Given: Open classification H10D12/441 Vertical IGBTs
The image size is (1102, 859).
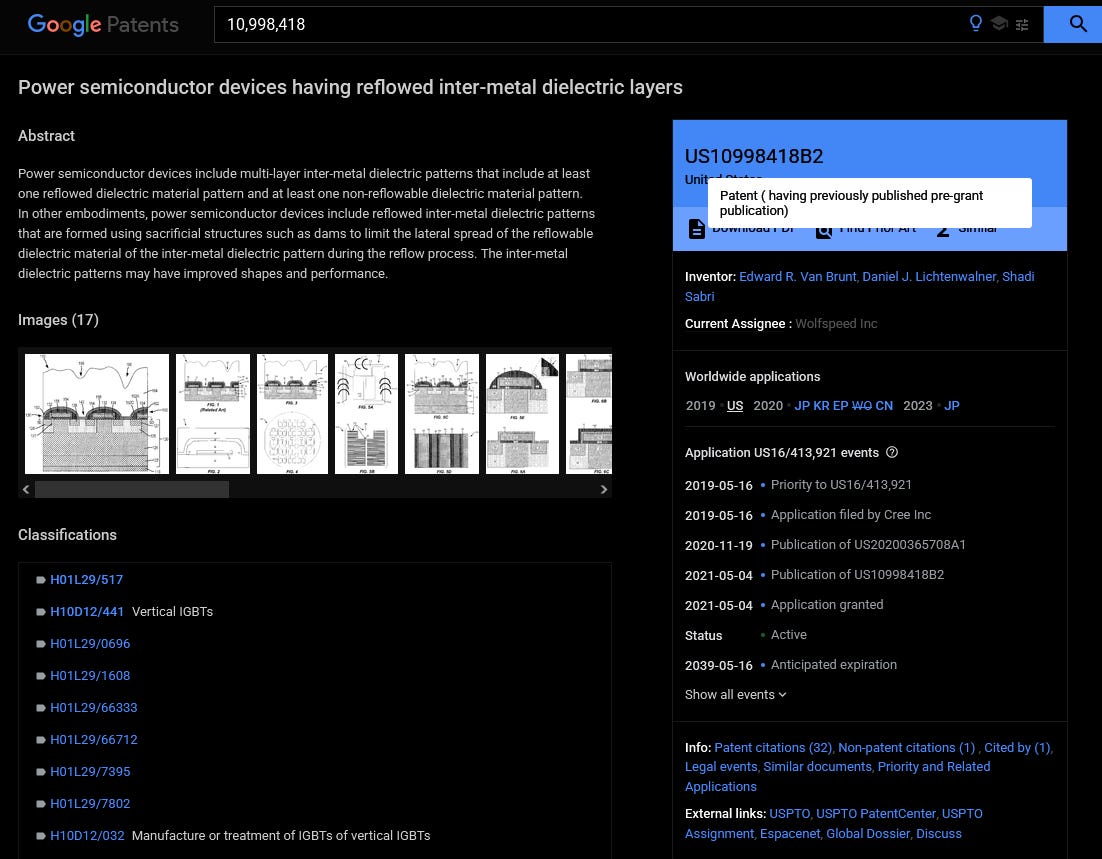Looking at the screenshot, I should [x=87, y=612].
